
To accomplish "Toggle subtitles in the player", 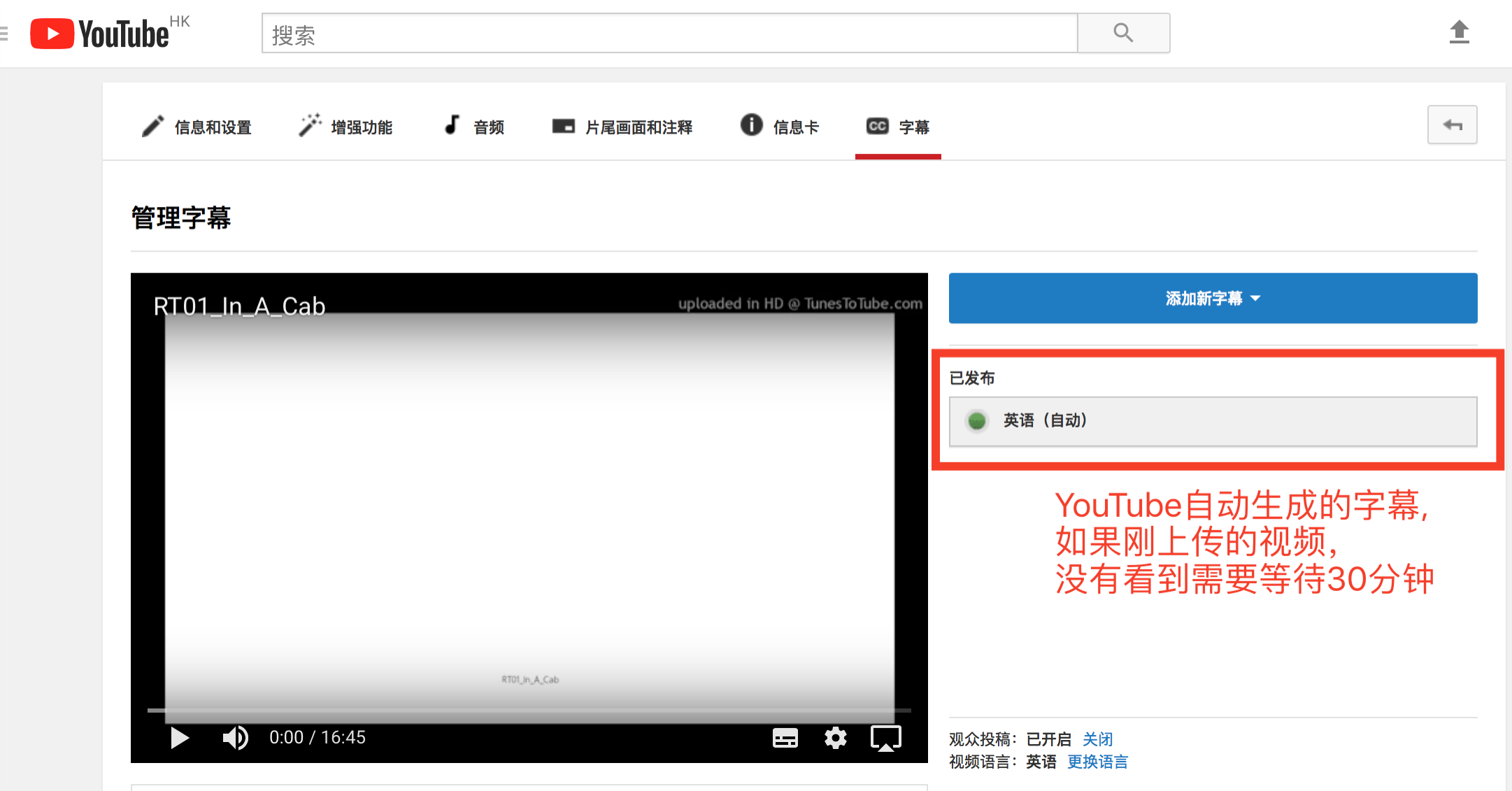I will click(x=785, y=738).
